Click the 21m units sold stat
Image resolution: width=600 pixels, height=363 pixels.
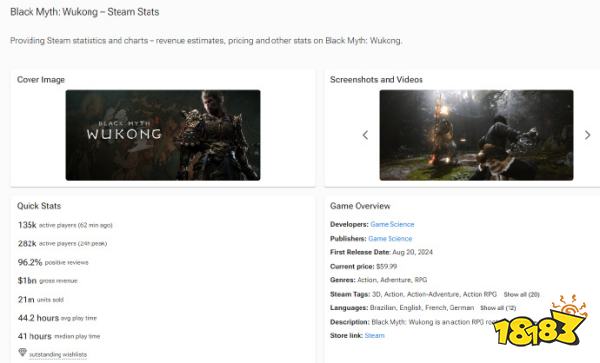(41, 300)
